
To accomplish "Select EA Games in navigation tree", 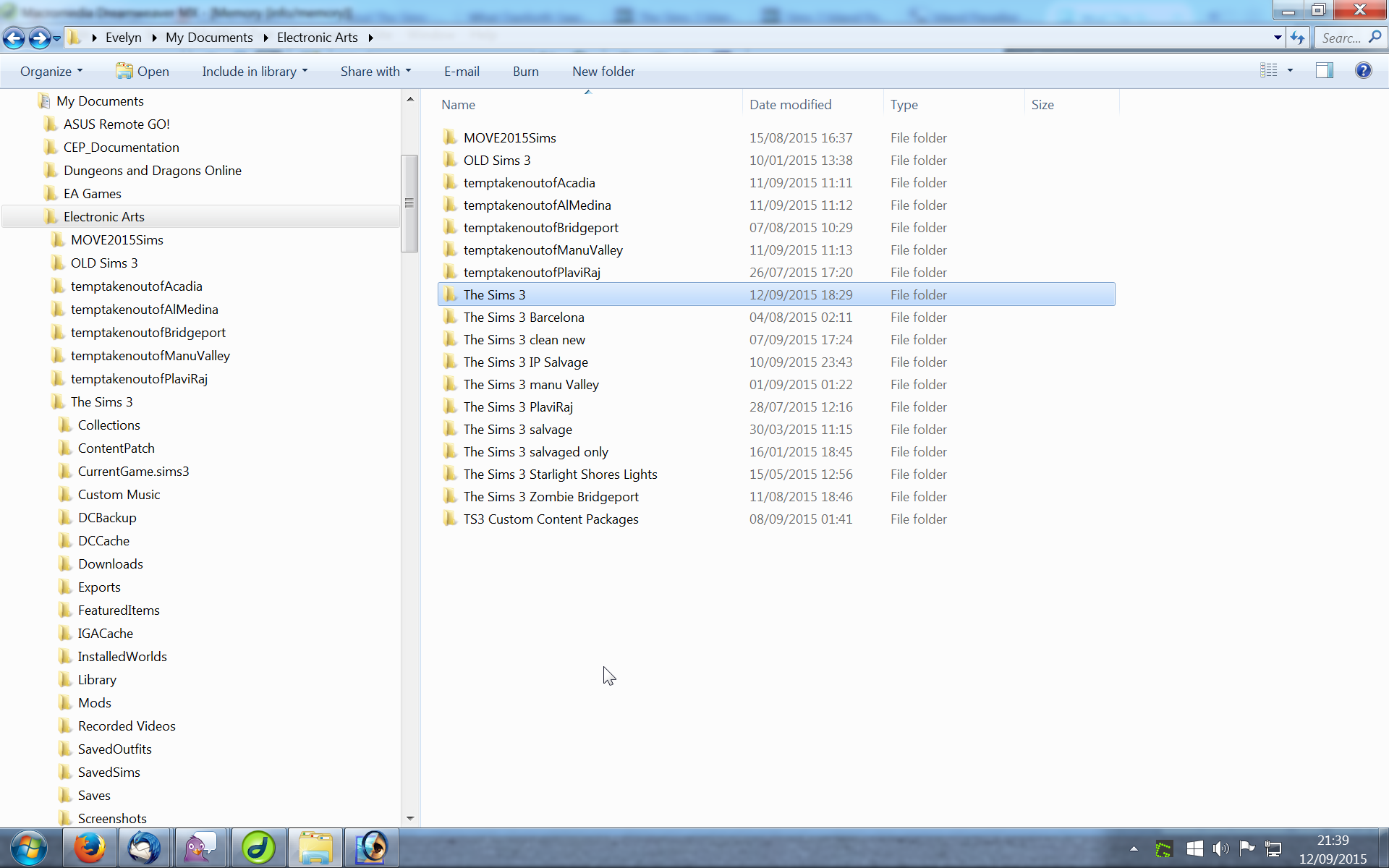I will tap(92, 193).
